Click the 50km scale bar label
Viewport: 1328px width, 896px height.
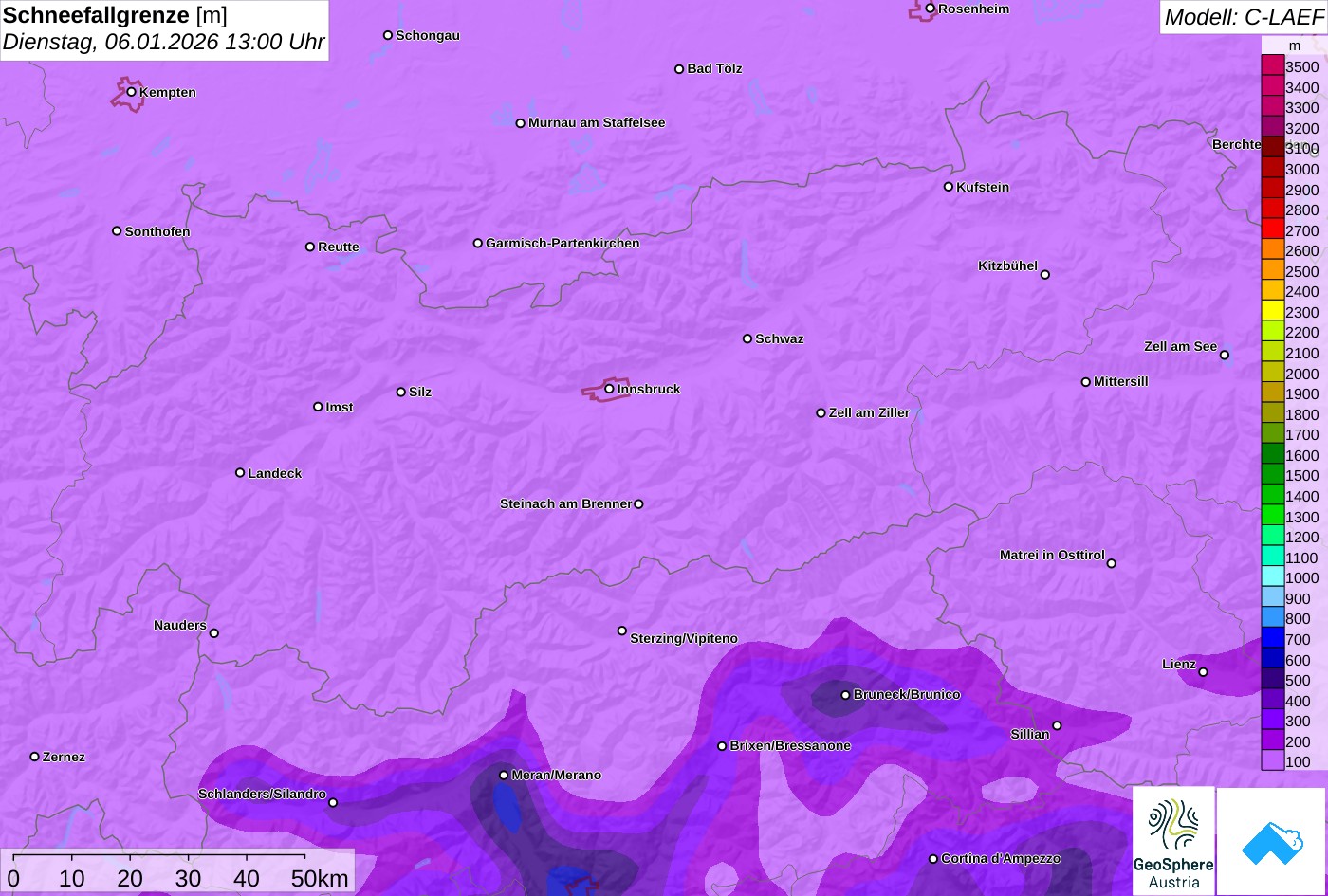pyautogui.click(x=320, y=879)
